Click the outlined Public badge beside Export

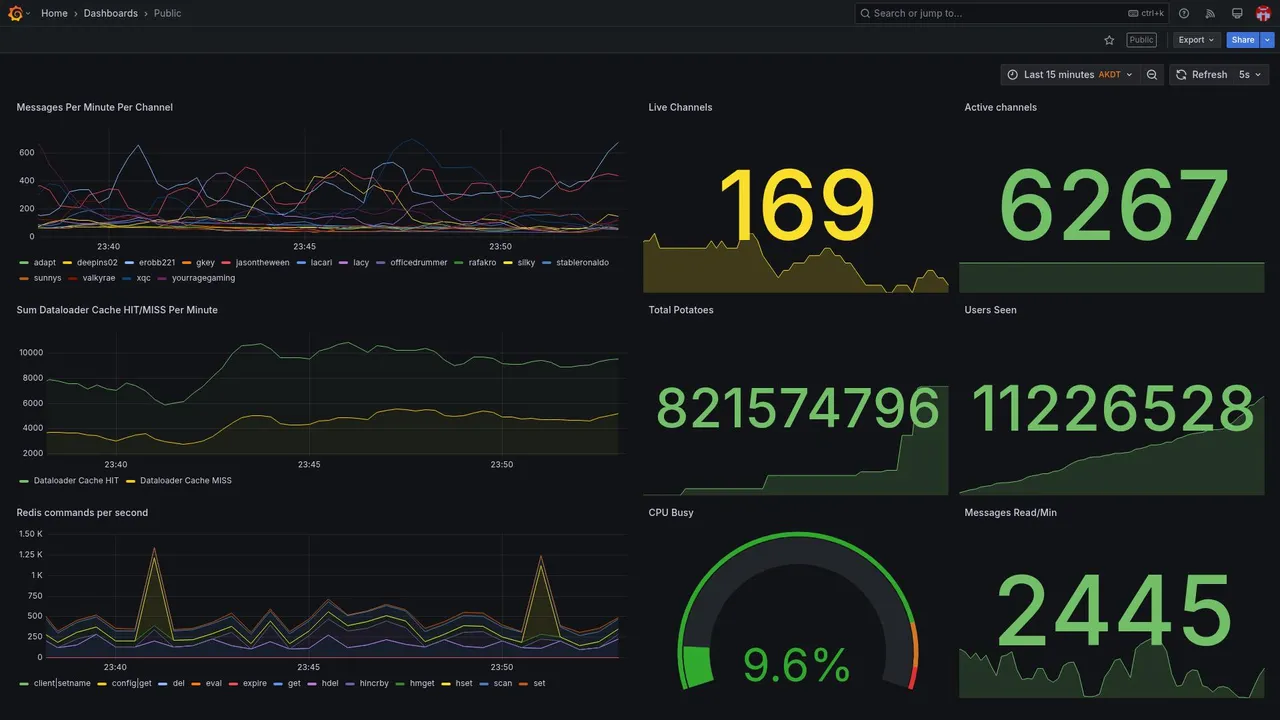coord(1141,40)
